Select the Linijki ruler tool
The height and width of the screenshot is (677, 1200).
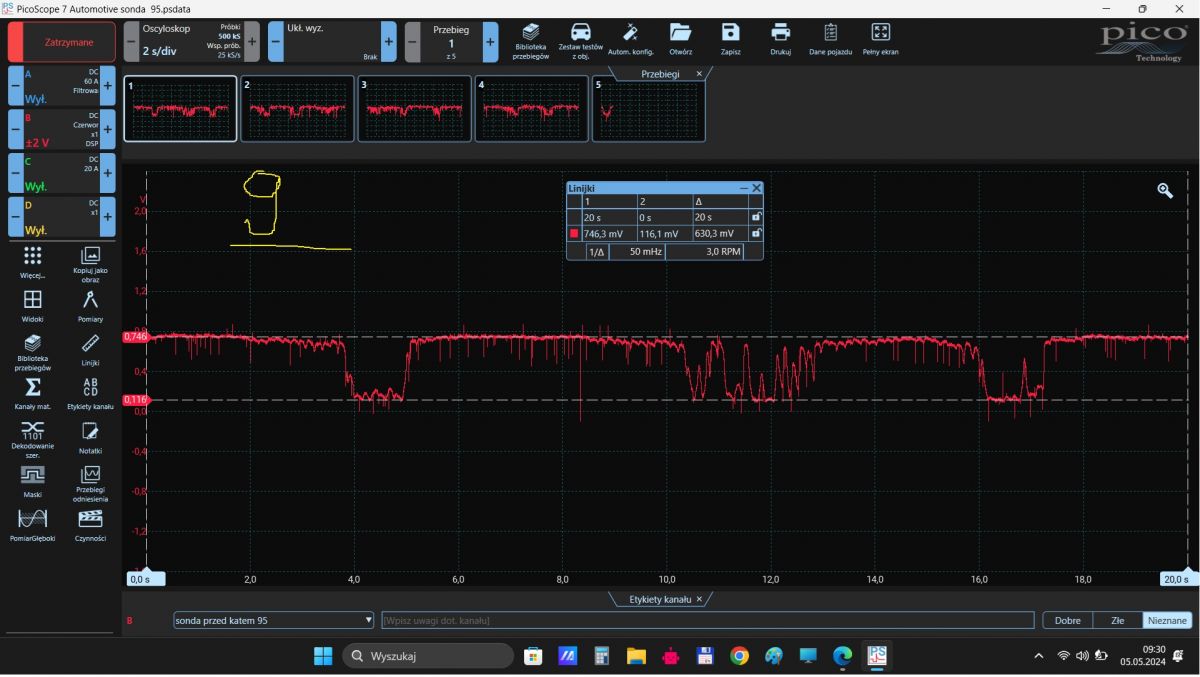90,345
